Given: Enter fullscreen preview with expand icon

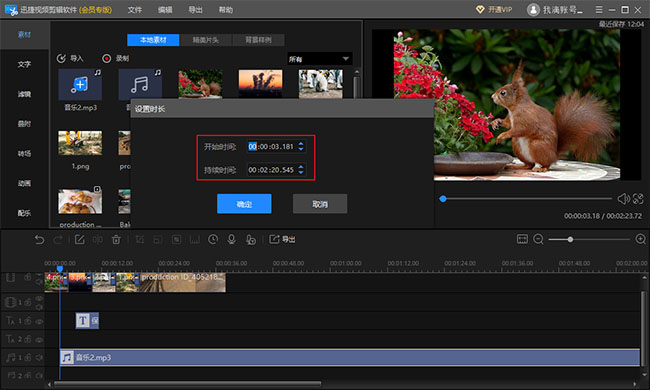Looking at the screenshot, I should (x=638, y=199).
